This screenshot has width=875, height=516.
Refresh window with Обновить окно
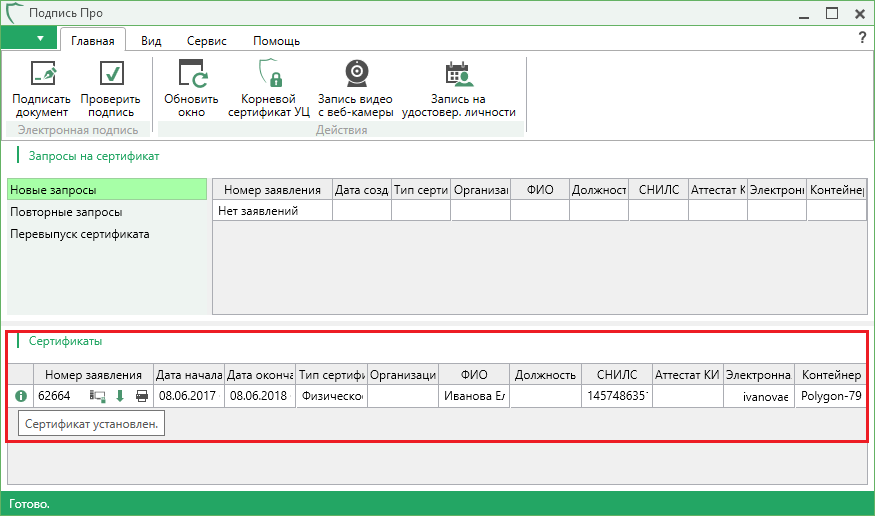coord(191,75)
